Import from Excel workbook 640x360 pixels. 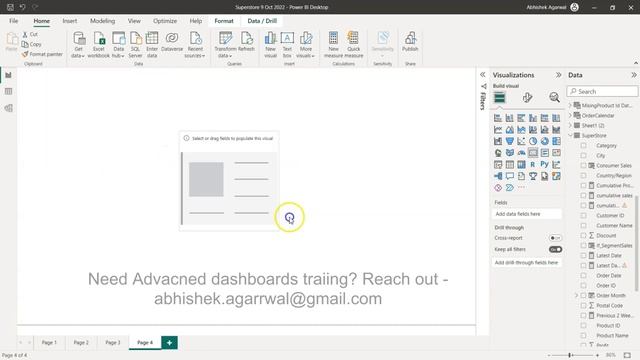click(x=99, y=45)
